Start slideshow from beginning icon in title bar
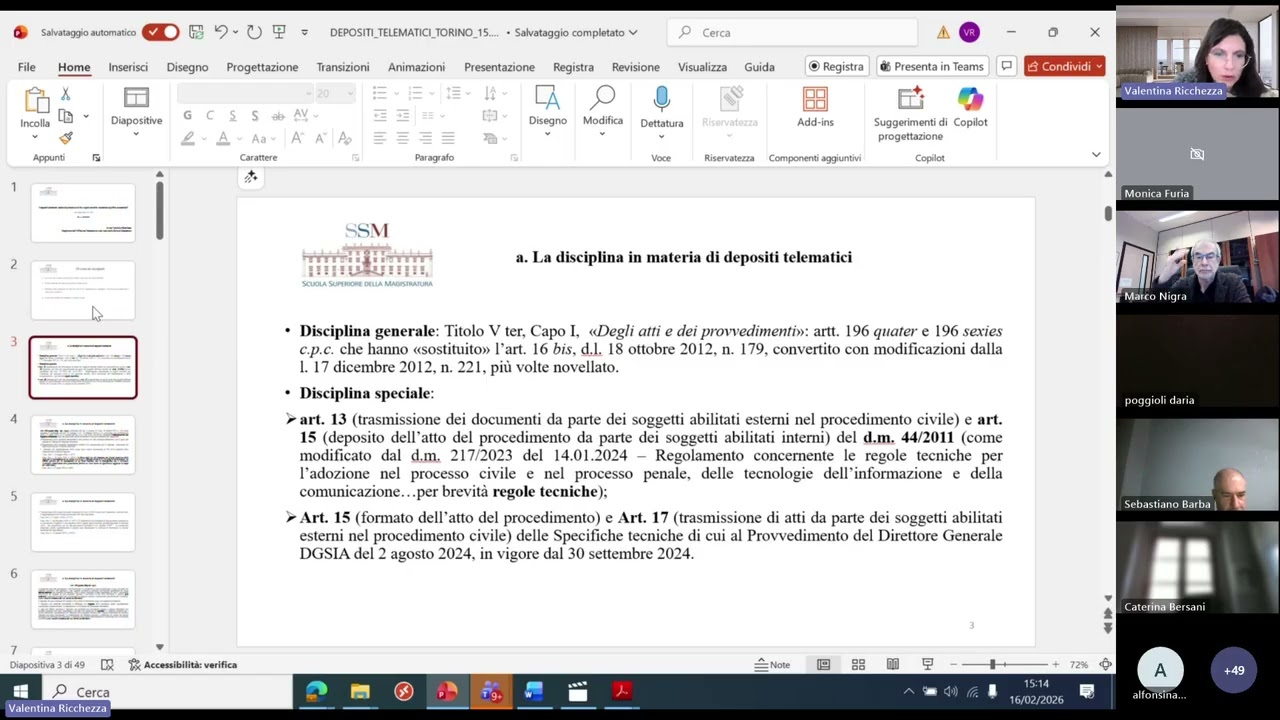 [279, 32]
